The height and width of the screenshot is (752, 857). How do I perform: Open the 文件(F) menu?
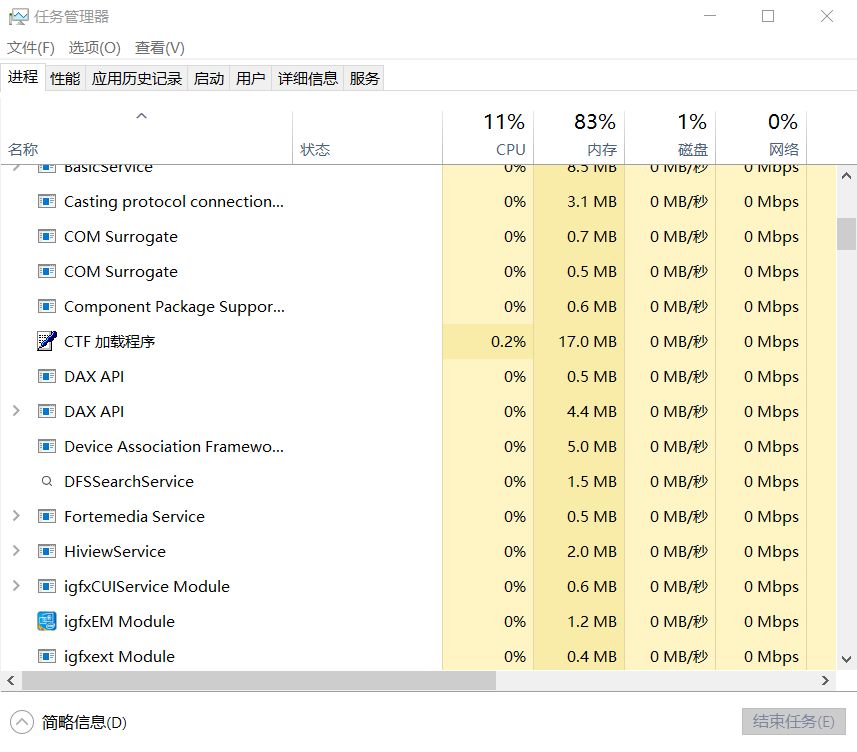(x=31, y=48)
